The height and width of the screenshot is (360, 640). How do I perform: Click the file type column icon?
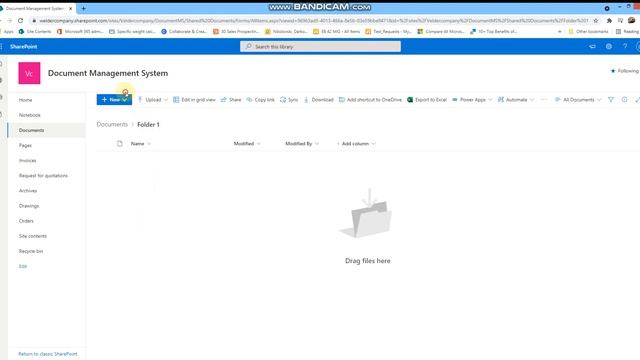[x=120, y=144]
